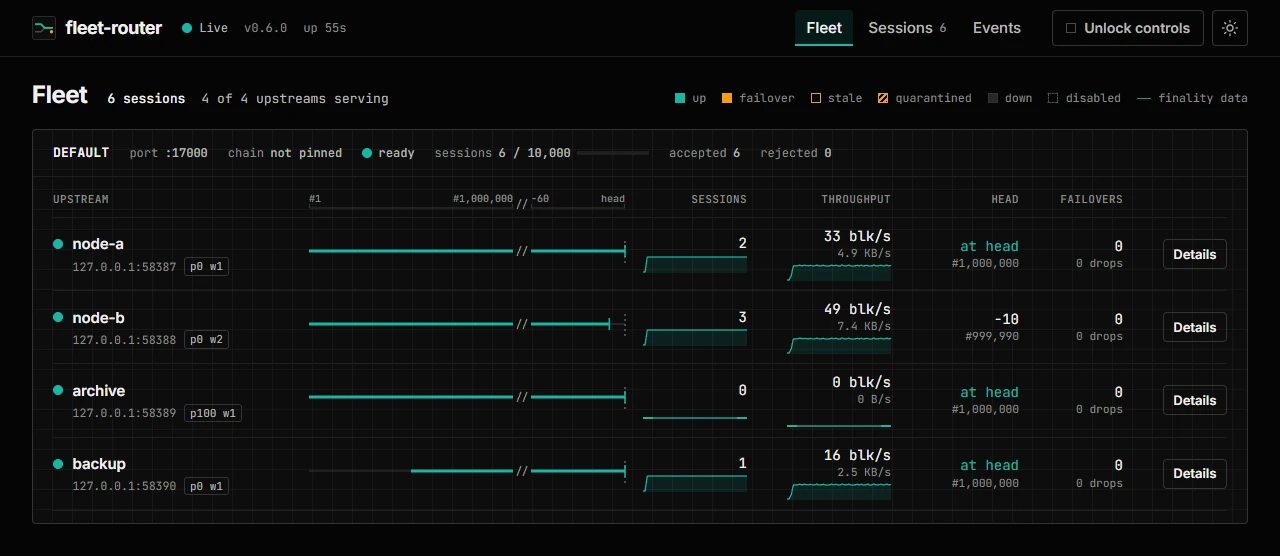The height and width of the screenshot is (556, 1280).
Task: Click the 'archive' upstream name
Action: tap(98, 390)
